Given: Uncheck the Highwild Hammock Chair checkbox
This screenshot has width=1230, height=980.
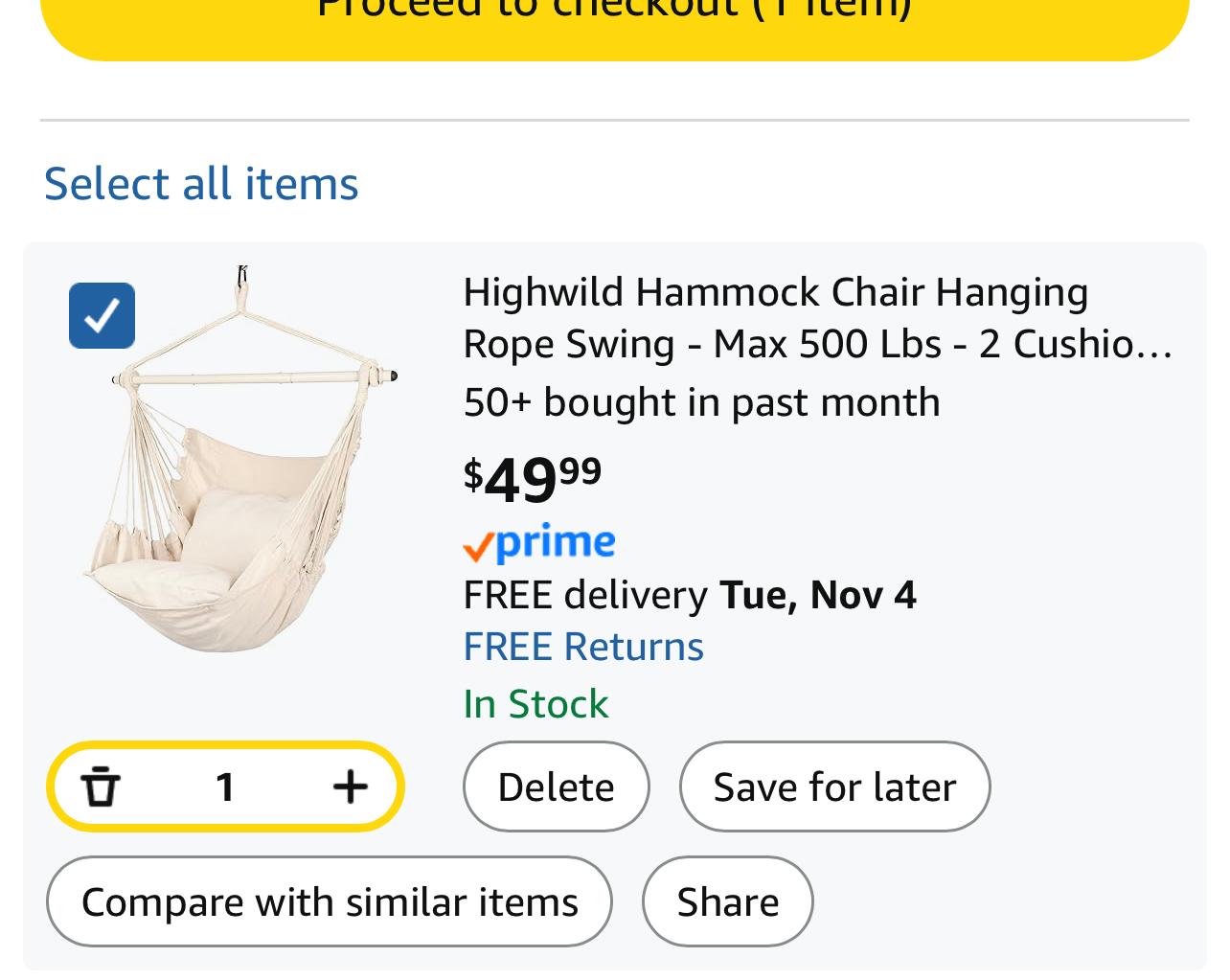Looking at the screenshot, I should pyautogui.click(x=102, y=315).
